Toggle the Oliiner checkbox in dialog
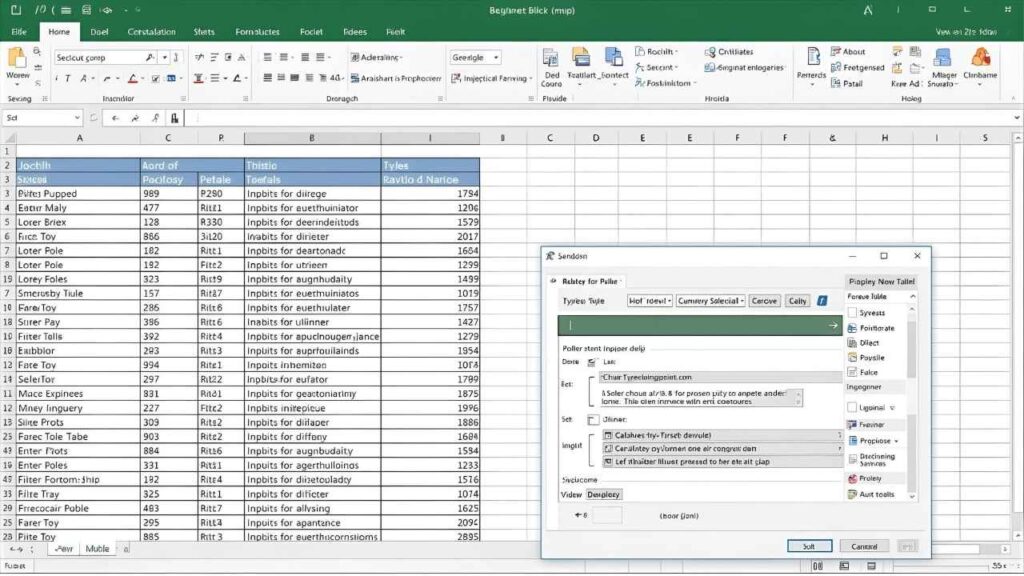Screen dimensions: 1024x576 click(x=593, y=420)
